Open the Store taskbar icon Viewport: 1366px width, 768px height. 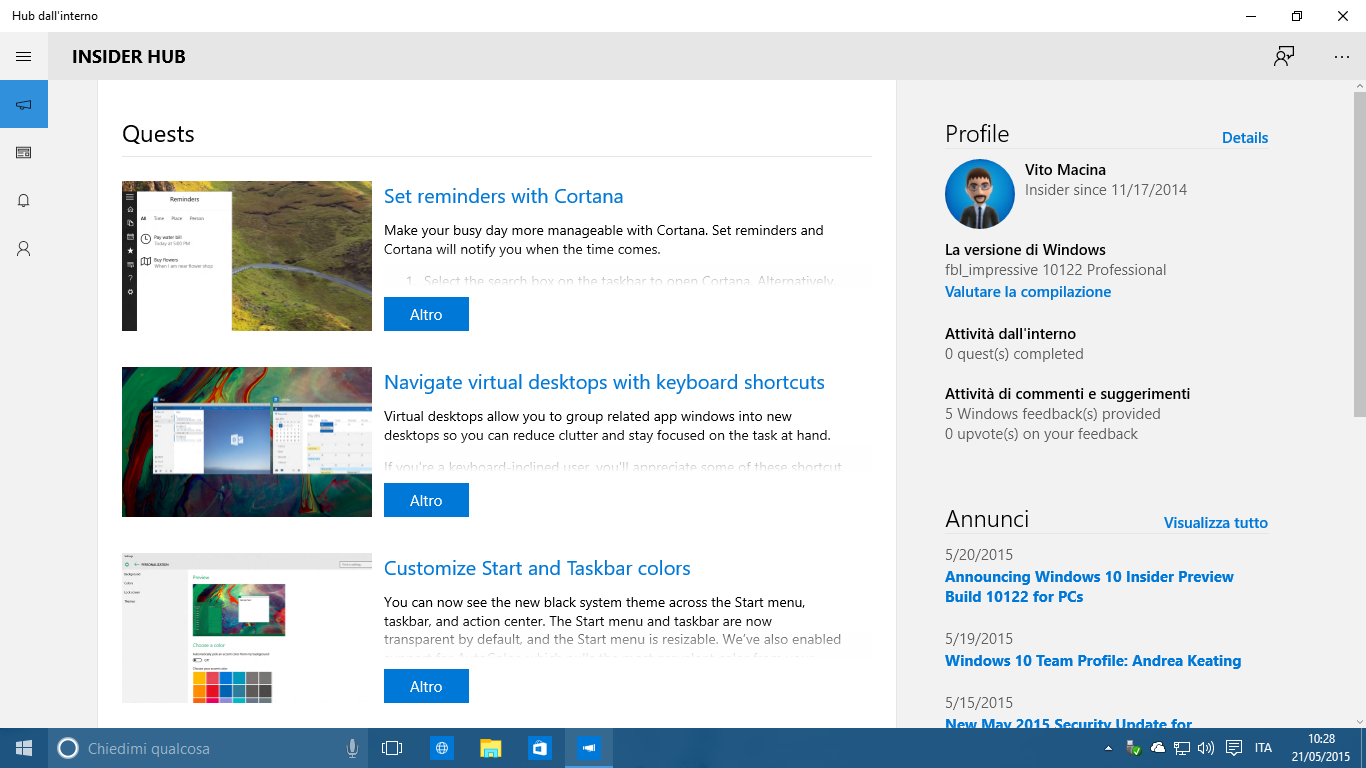tap(540, 748)
